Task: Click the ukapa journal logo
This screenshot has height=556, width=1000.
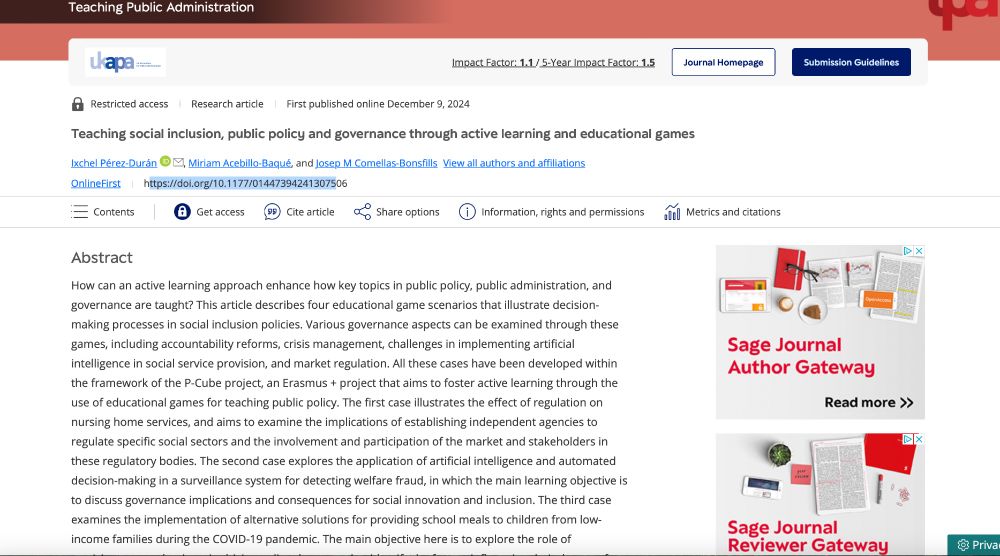Action: point(125,62)
